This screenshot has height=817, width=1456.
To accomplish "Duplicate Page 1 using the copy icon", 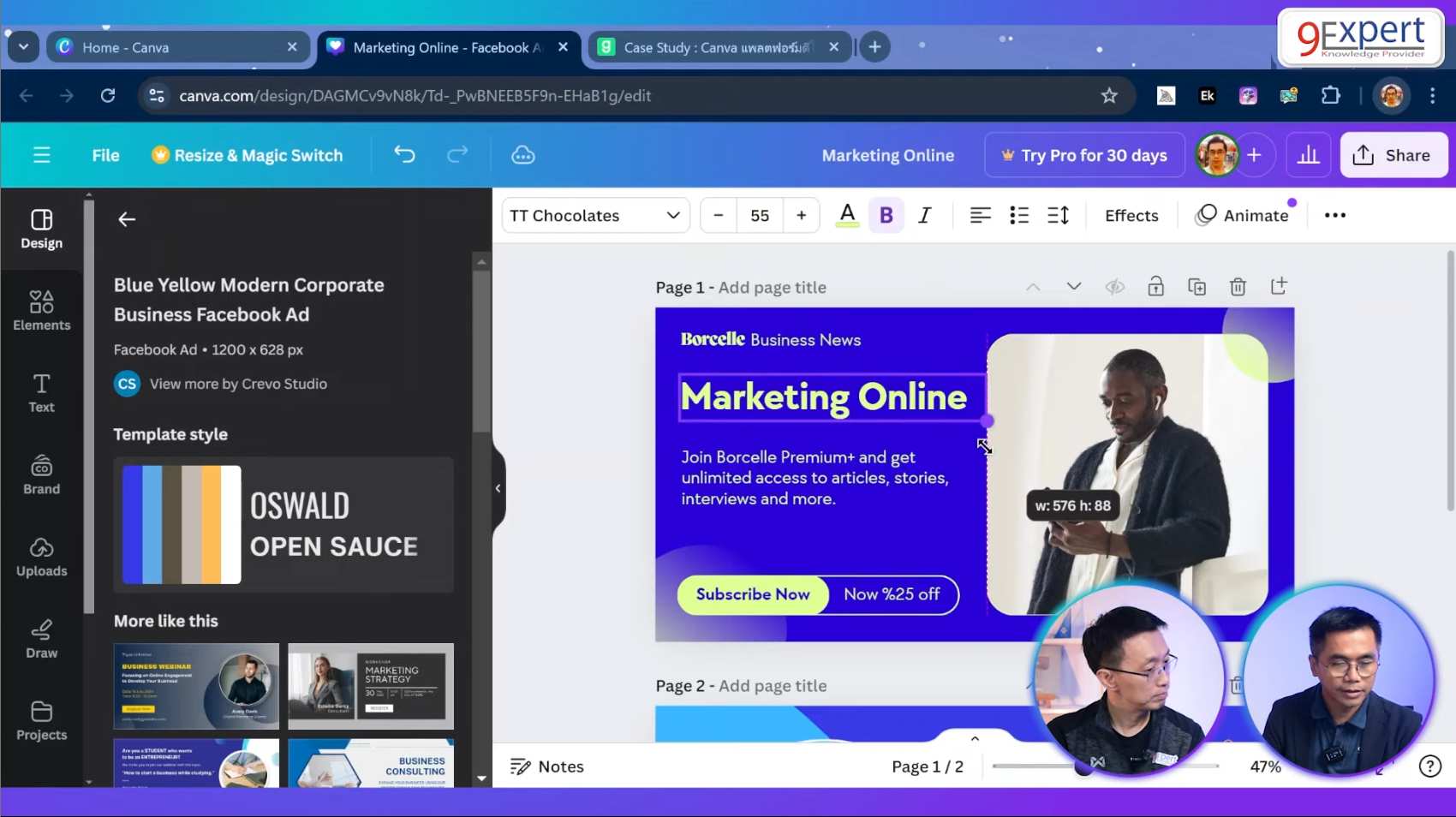I will 1196,286.
